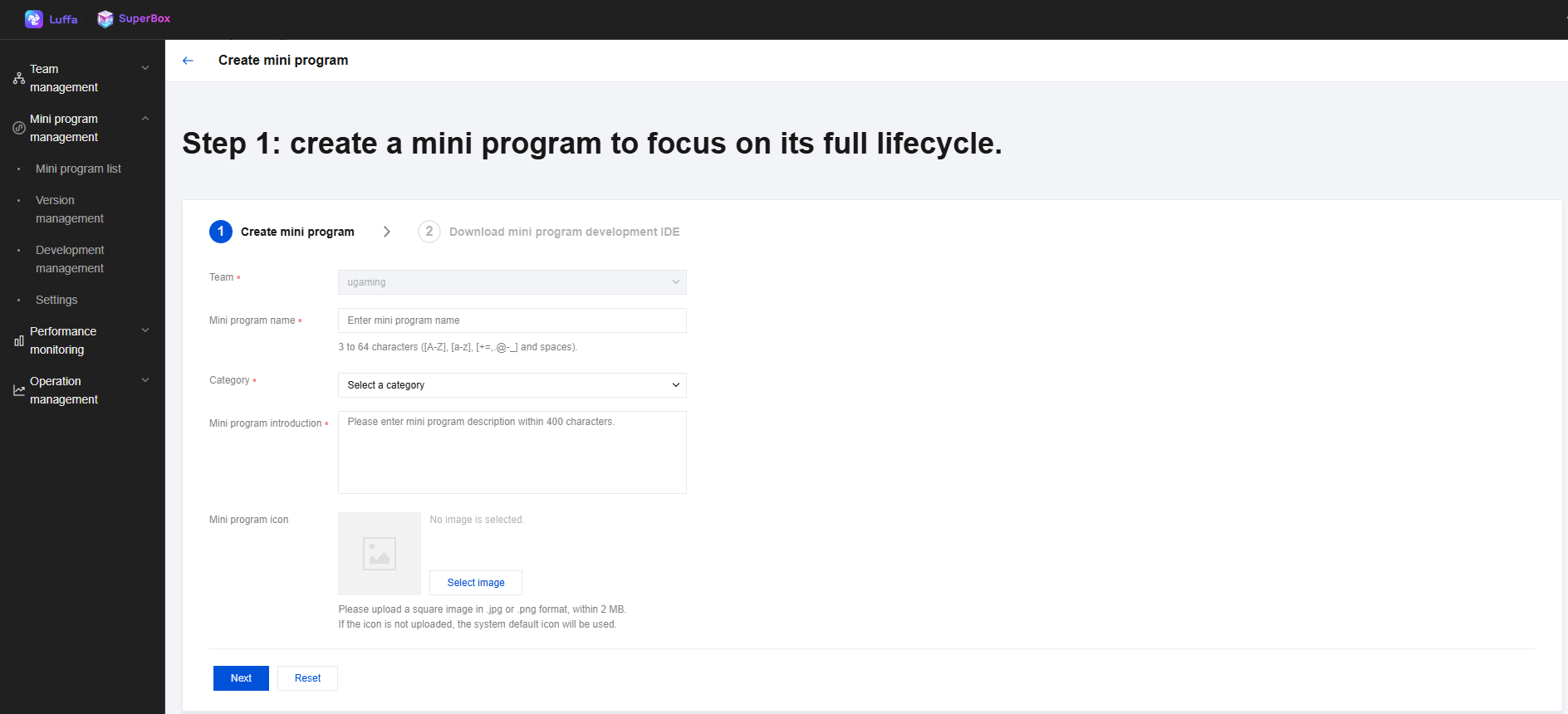
Task: Click the Operation management graph icon
Action: click(x=18, y=390)
